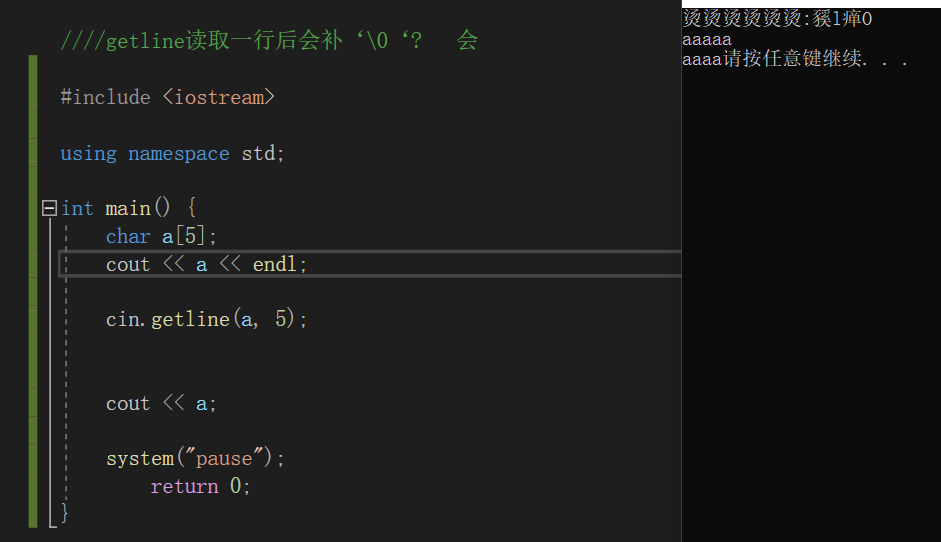Click the iostream header name
Image resolution: width=941 pixels, height=542 pixels.
coord(218,98)
